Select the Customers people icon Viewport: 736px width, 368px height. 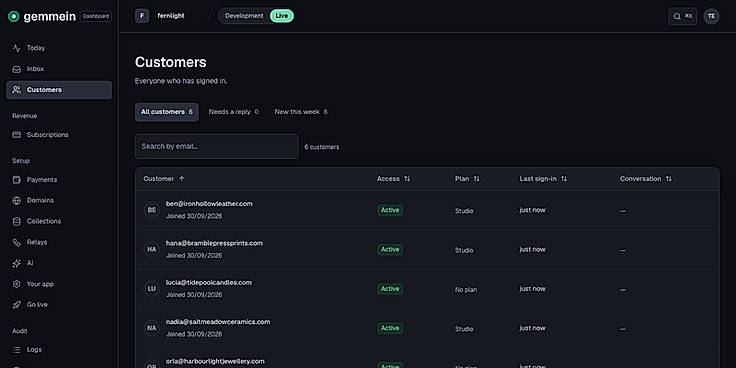click(x=16, y=90)
